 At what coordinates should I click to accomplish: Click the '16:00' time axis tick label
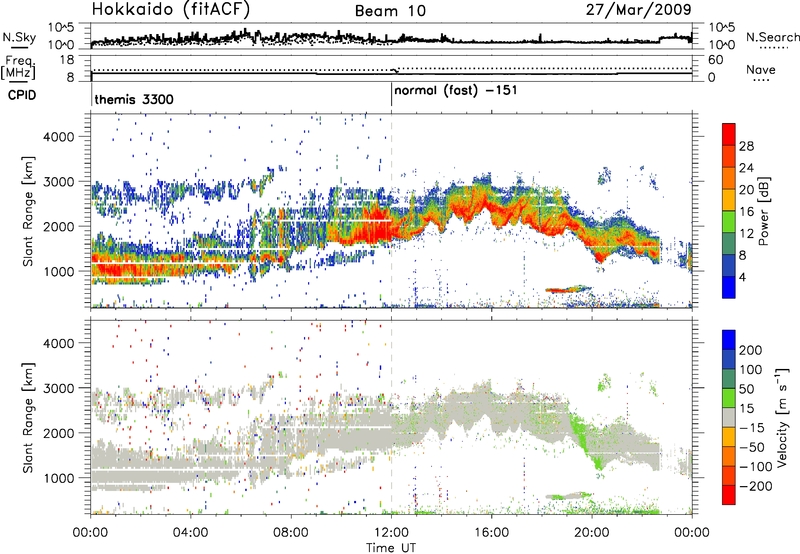(x=491, y=533)
